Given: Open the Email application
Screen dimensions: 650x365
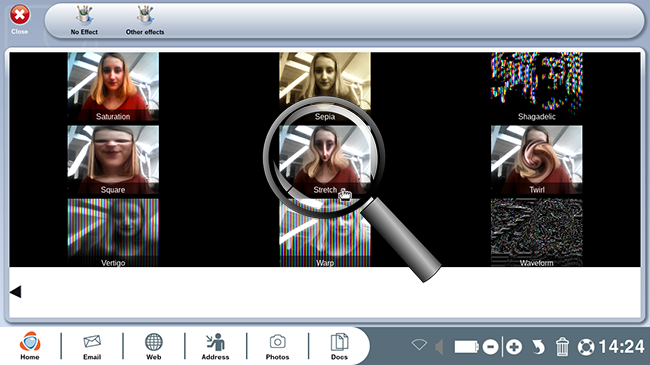Looking at the screenshot, I should 92,346.
